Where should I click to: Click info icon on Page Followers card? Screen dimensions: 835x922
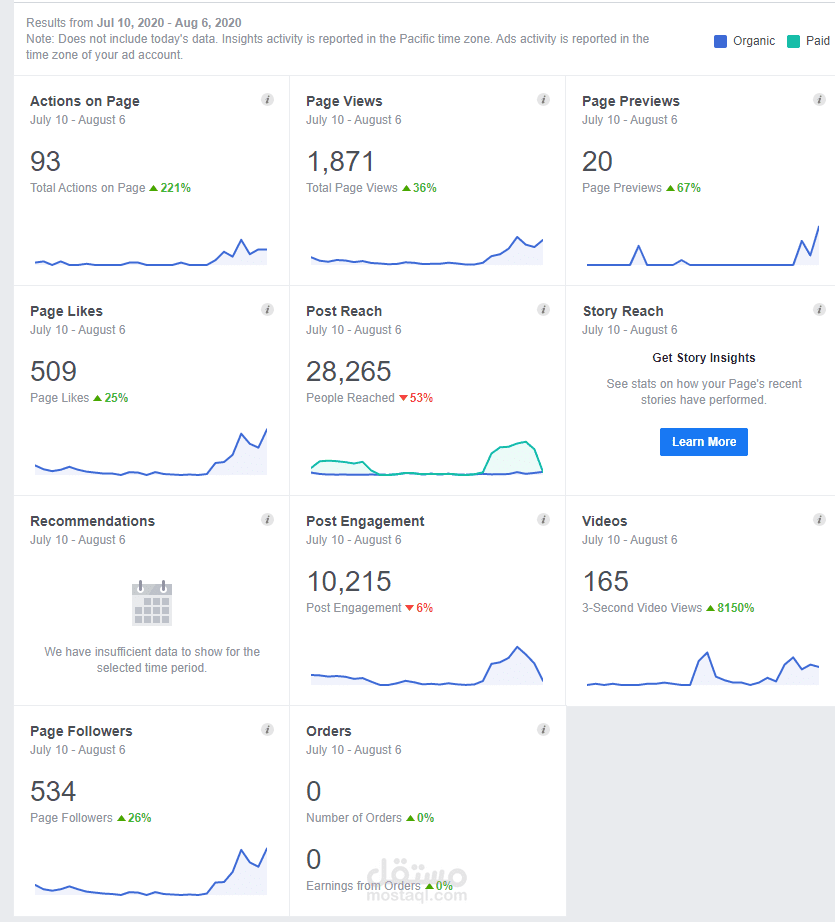coord(268,730)
